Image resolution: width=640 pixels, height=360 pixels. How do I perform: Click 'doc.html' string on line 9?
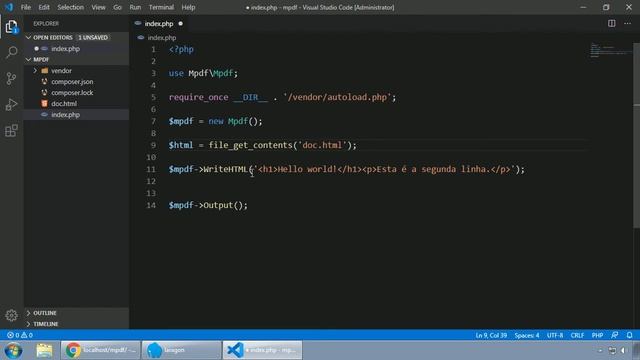322,145
